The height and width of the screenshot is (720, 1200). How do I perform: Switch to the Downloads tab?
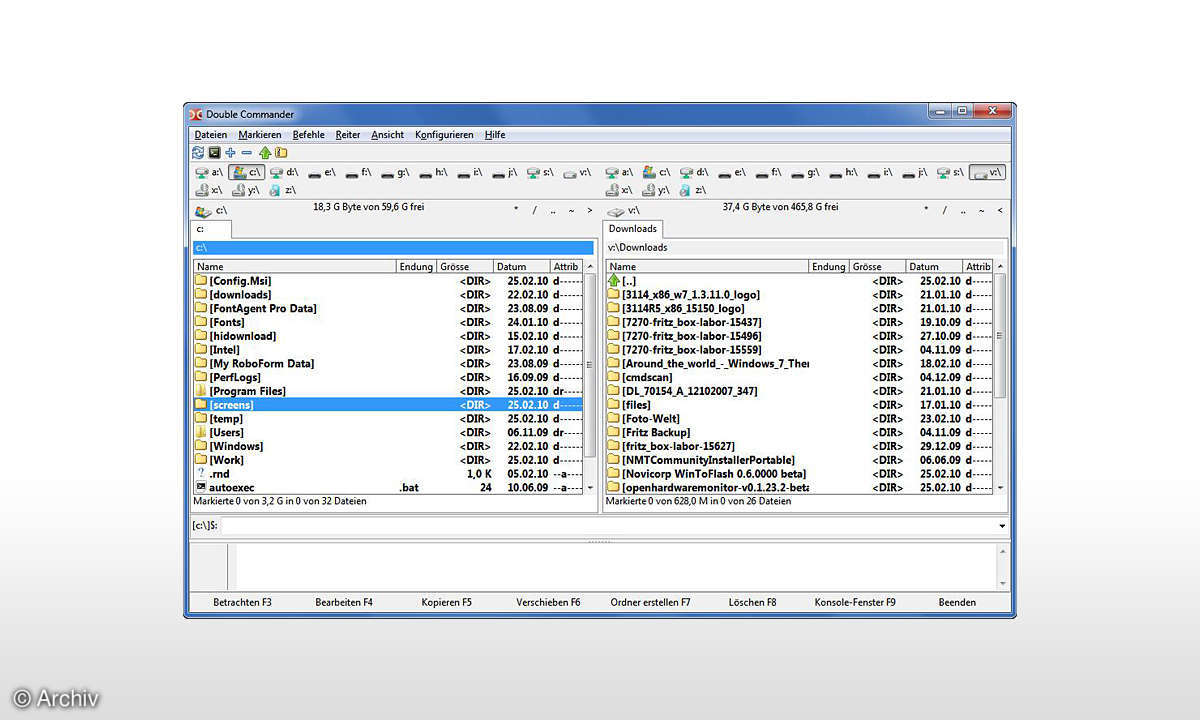[x=633, y=229]
